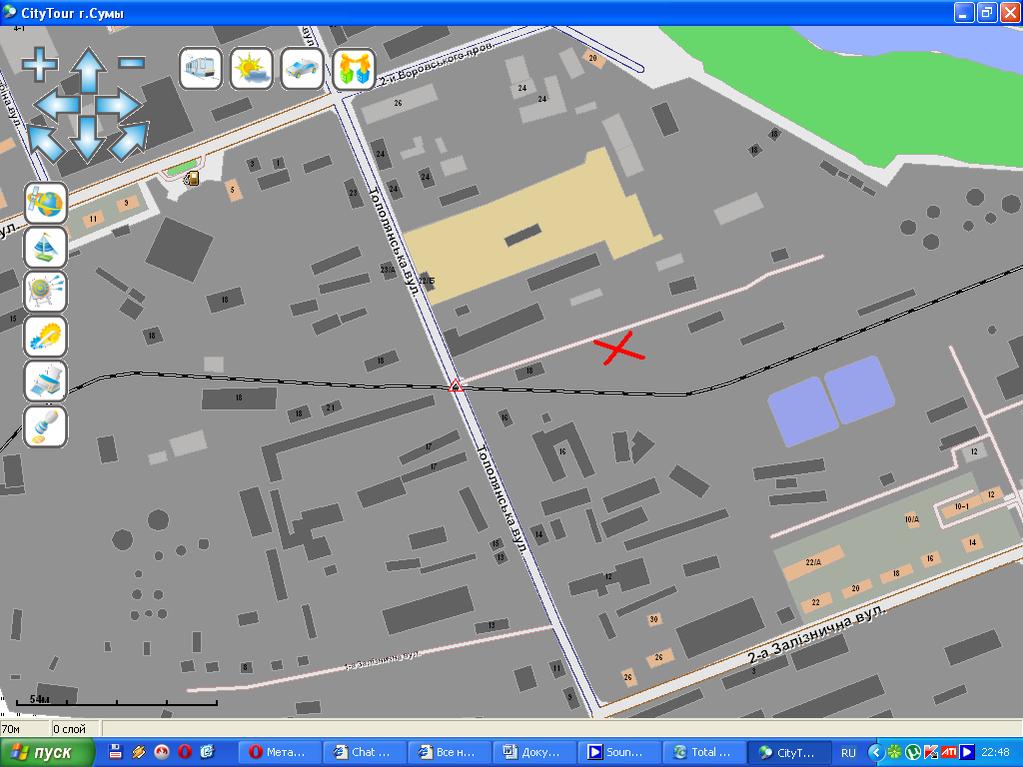The image size is (1023, 767).
Task: Open the gift boxes icon
Action: [x=353, y=69]
